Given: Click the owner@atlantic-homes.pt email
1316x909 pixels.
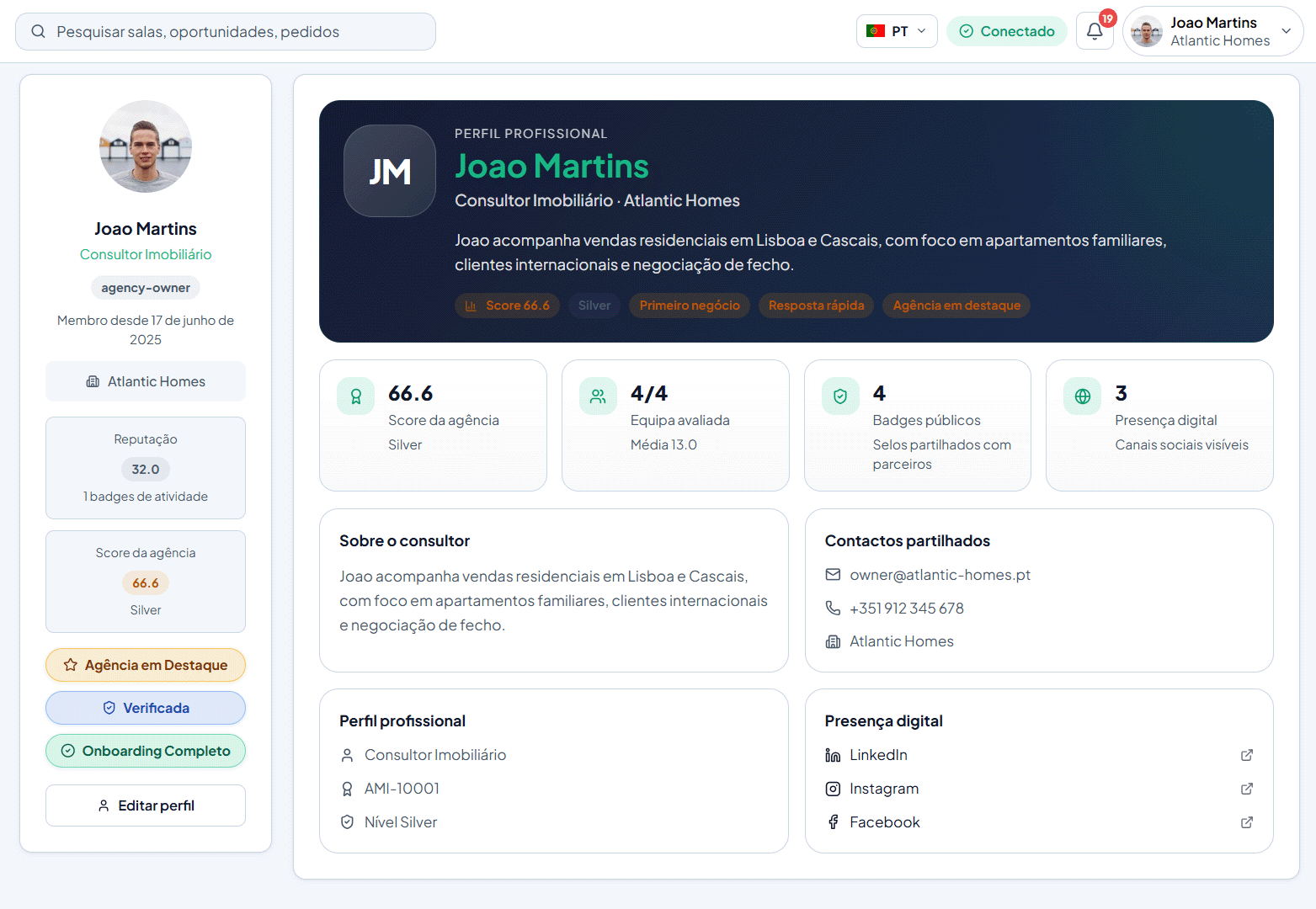Looking at the screenshot, I should 940,575.
